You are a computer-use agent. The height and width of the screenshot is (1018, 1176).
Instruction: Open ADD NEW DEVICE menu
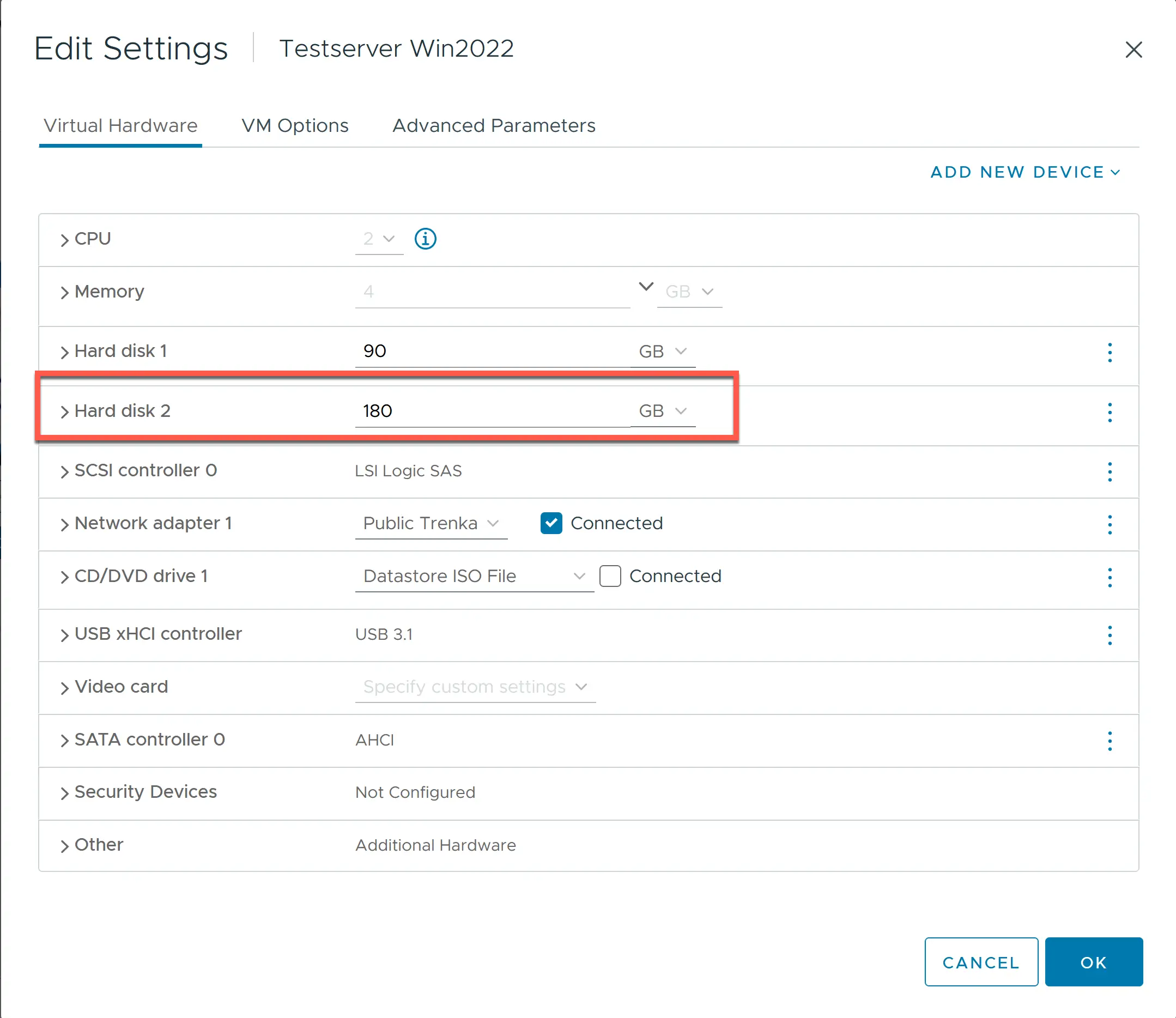click(1025, 172)
